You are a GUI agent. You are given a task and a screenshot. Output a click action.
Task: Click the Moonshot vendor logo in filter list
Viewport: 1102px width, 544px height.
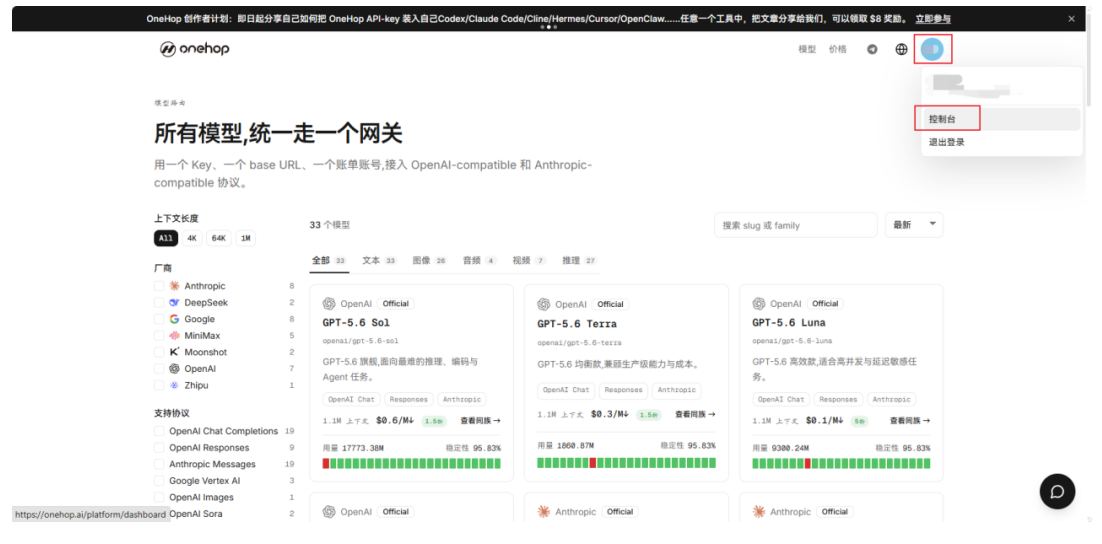point(174,352)
